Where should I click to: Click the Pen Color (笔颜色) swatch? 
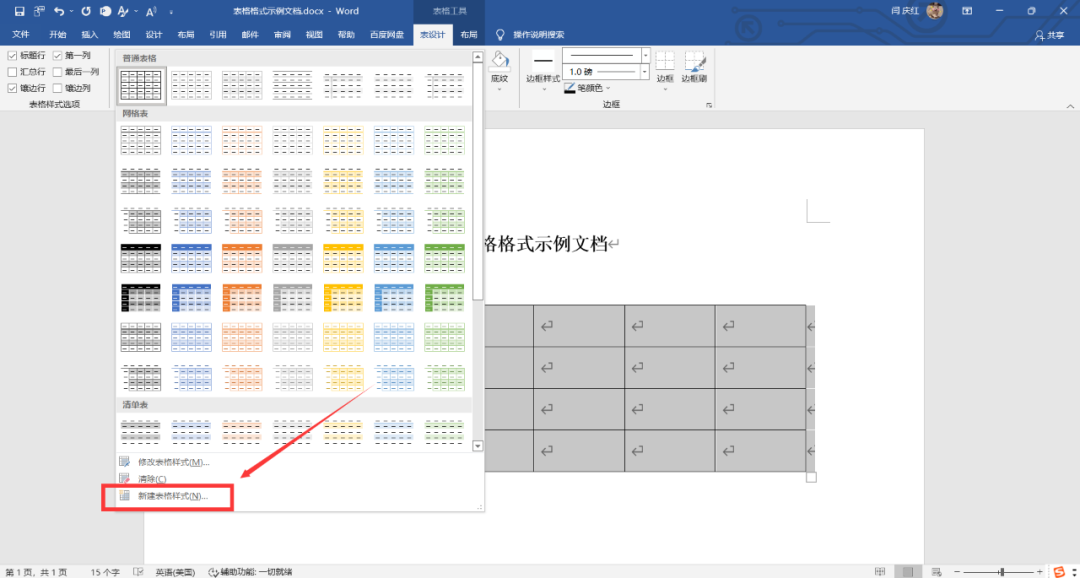pos(570,88)
